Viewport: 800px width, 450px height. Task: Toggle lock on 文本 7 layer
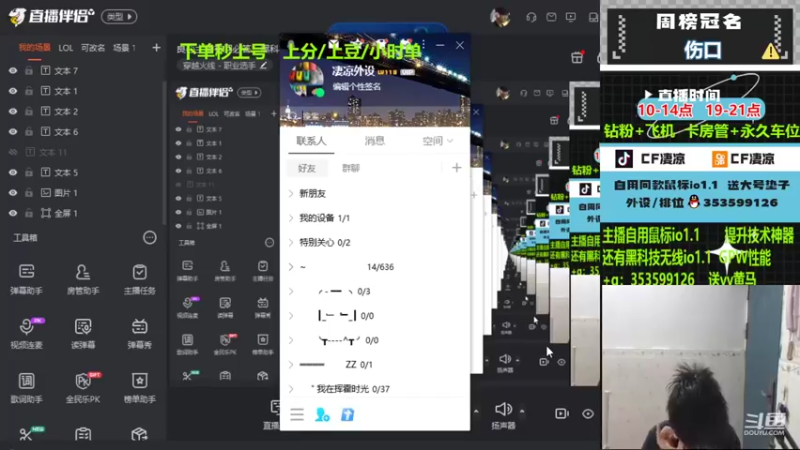click(29, 70)
